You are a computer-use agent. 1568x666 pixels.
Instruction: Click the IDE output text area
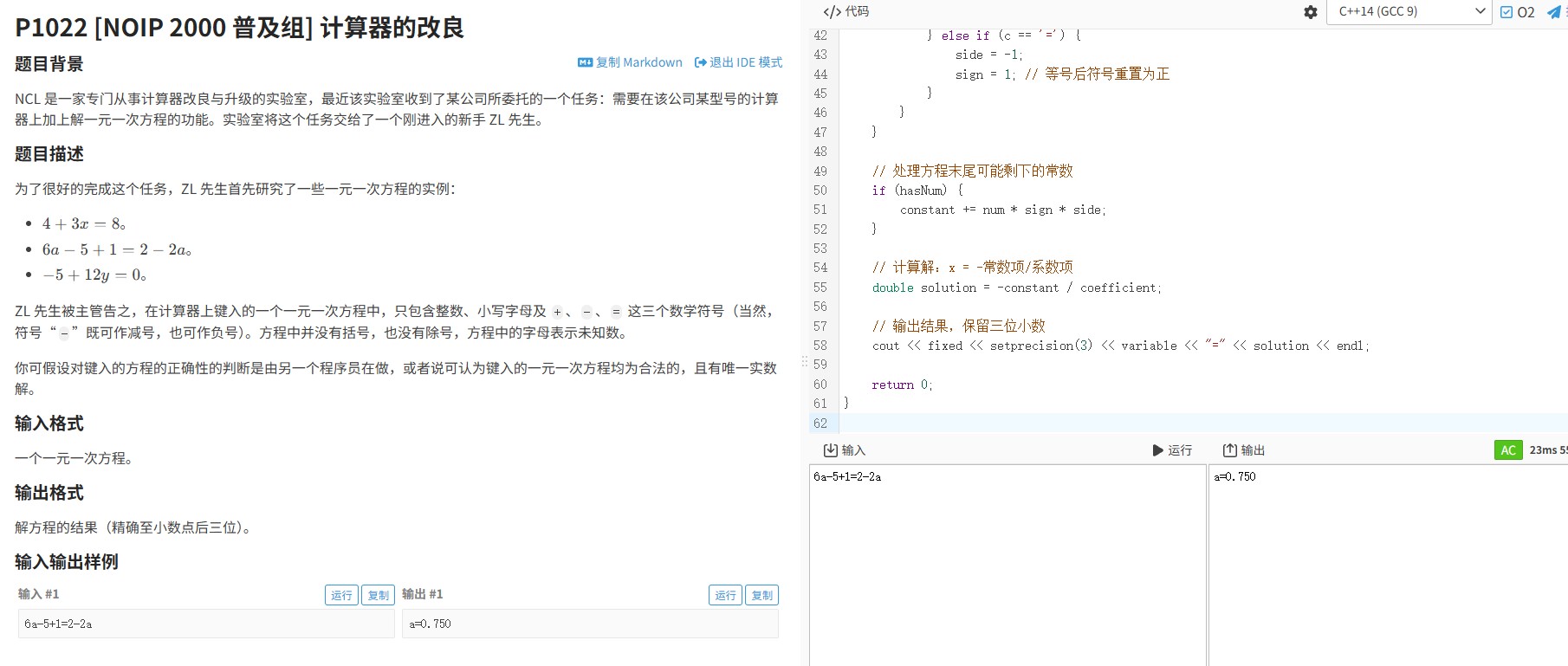[1388, 565]
